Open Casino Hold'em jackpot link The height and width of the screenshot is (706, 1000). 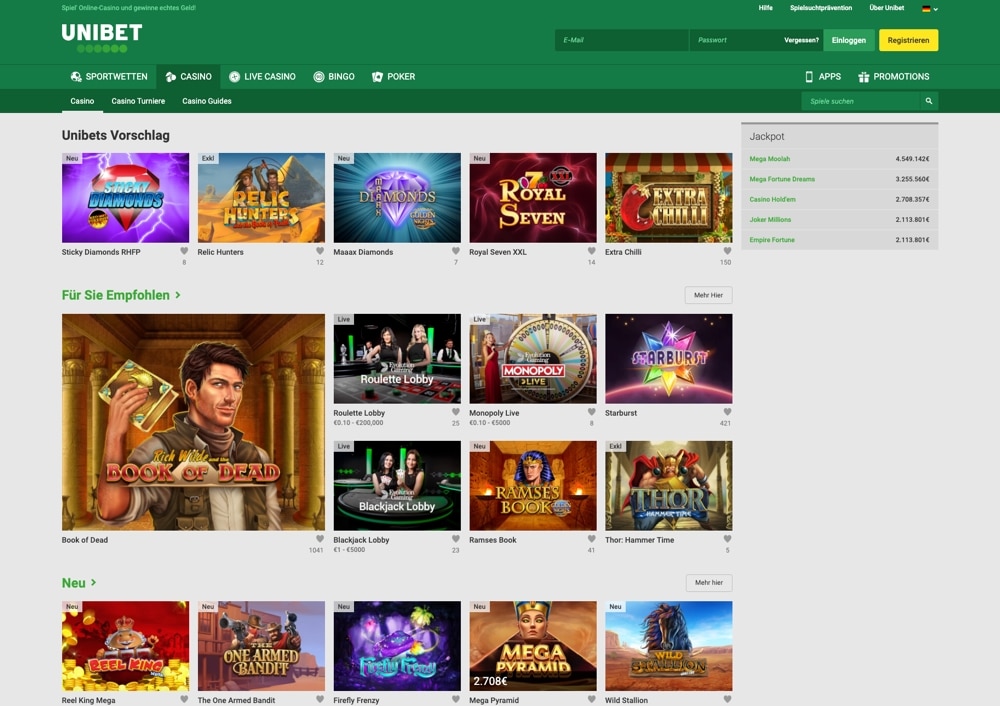click(x=772, y=200)
